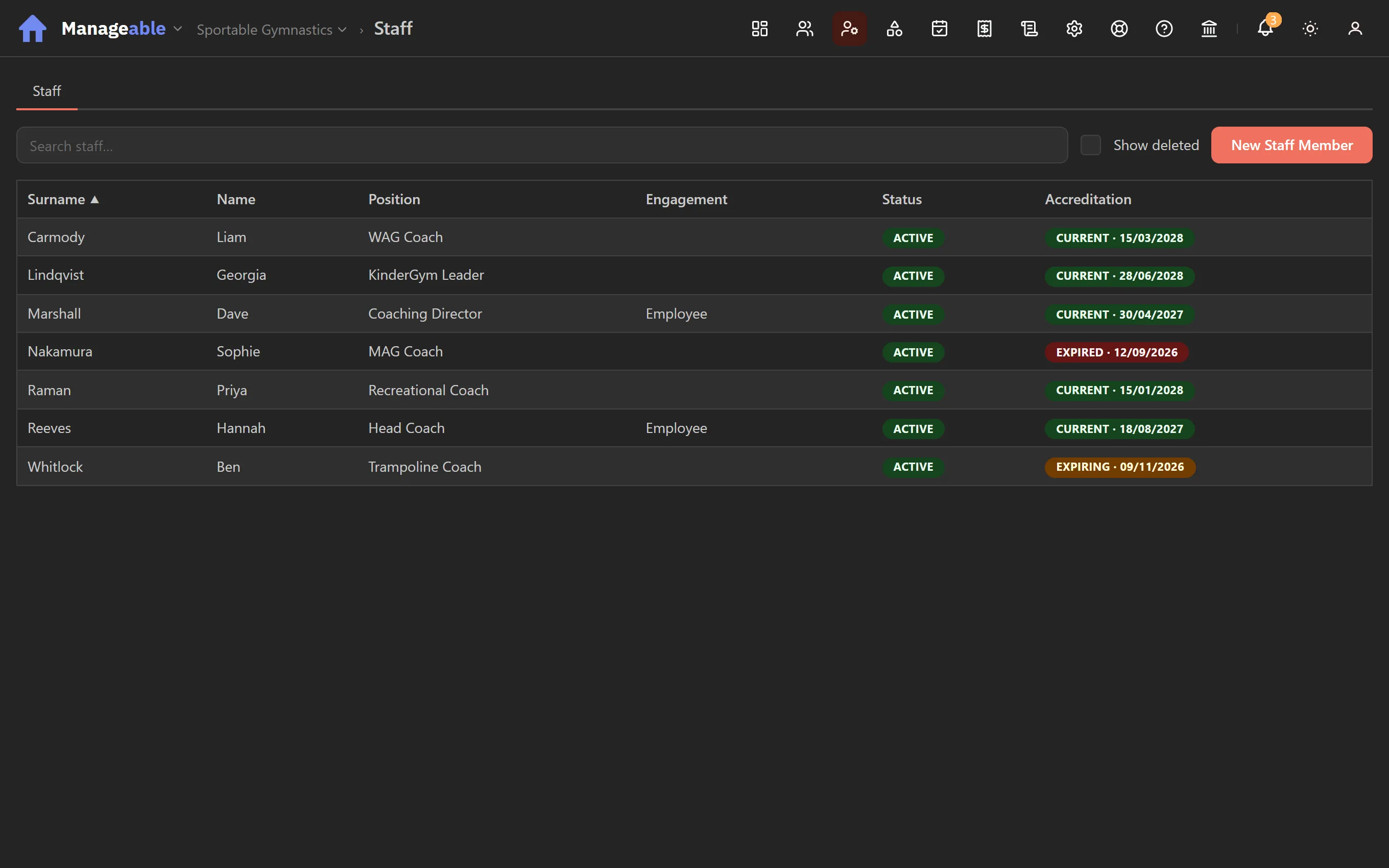This screenshot has height=868, width=1389.
Task: Sort by the Engagement column header
Action: pos(686,199)
